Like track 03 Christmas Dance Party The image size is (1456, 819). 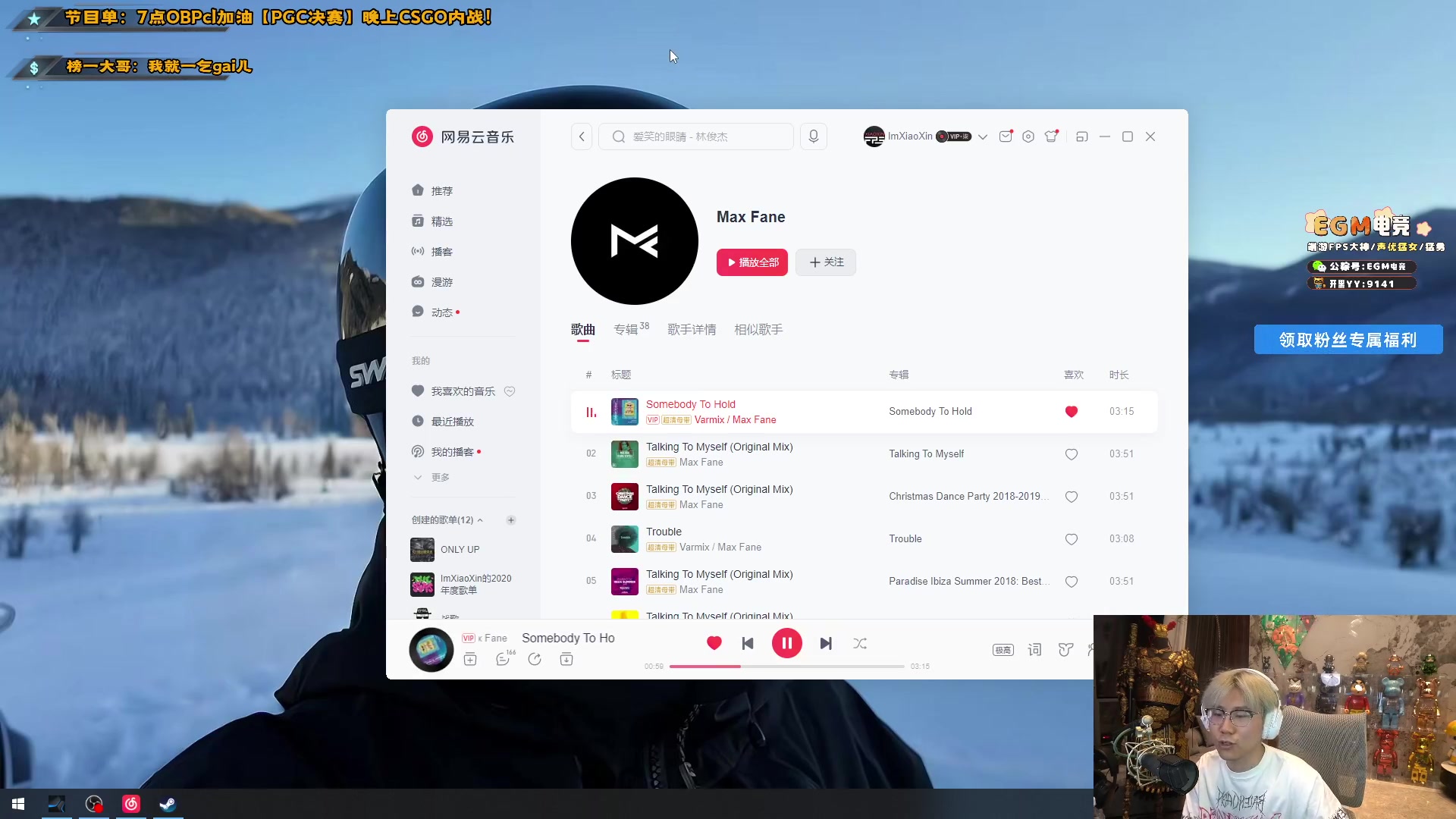(1071, 497)
